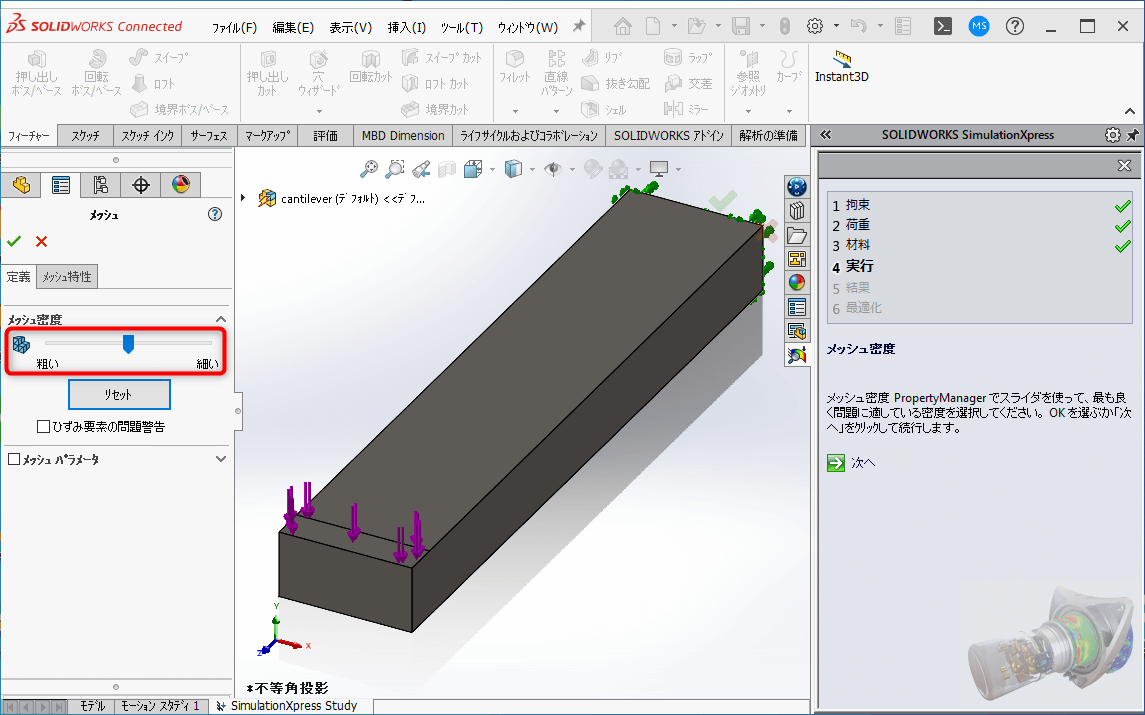
Task: Click the SOLIDWORKS Resources globe icon in task pane
Action: pyautogui.click(x=795, y=186)
